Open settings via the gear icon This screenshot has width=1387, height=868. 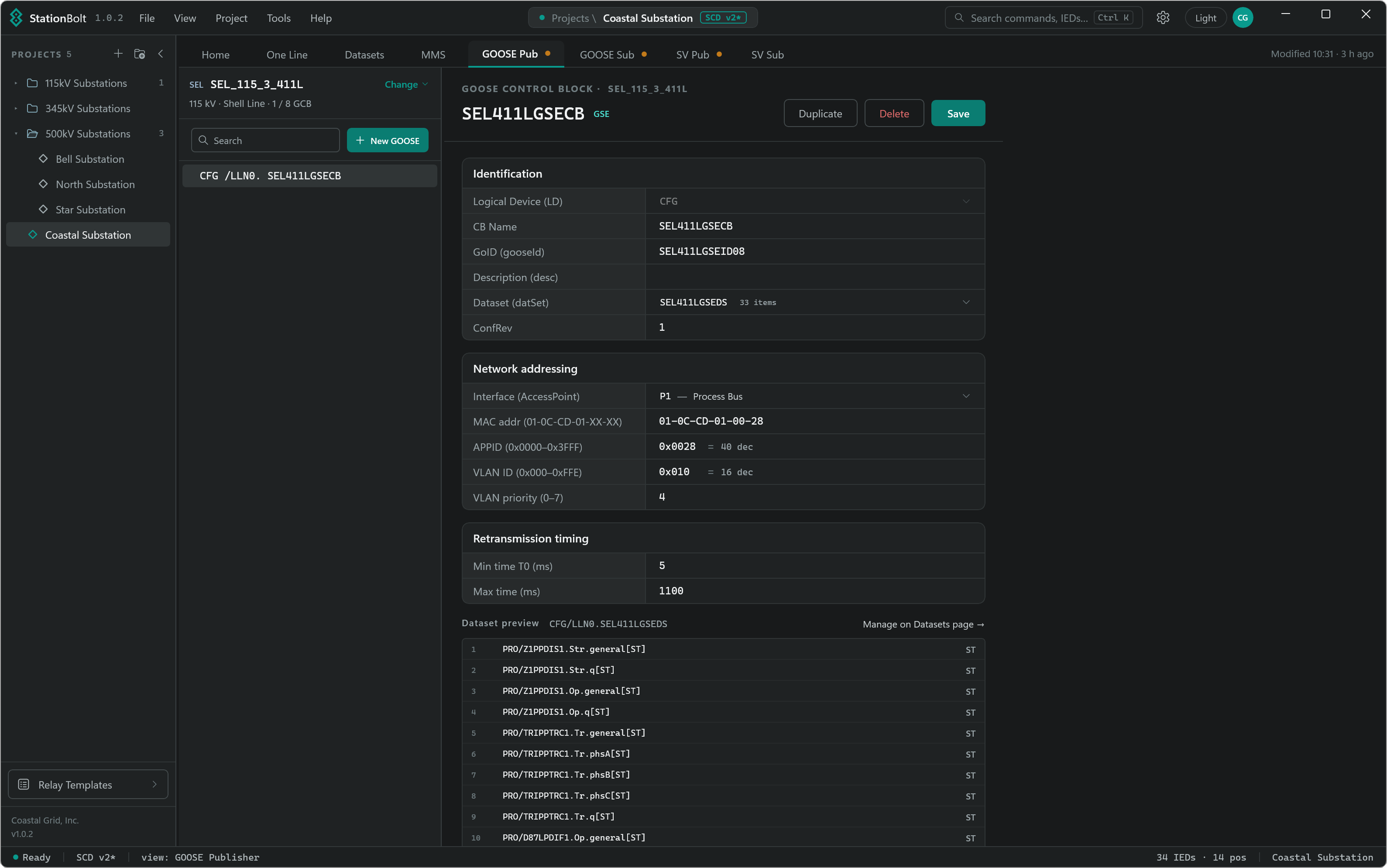click(1163, 18)
